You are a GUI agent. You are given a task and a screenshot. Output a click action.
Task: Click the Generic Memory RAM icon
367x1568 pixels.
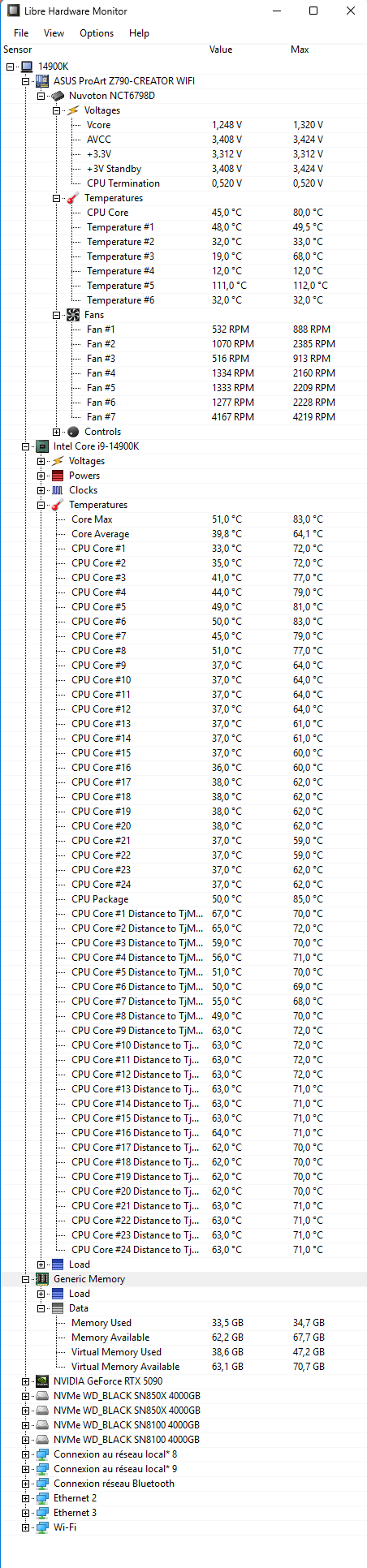pos(42,1279)
